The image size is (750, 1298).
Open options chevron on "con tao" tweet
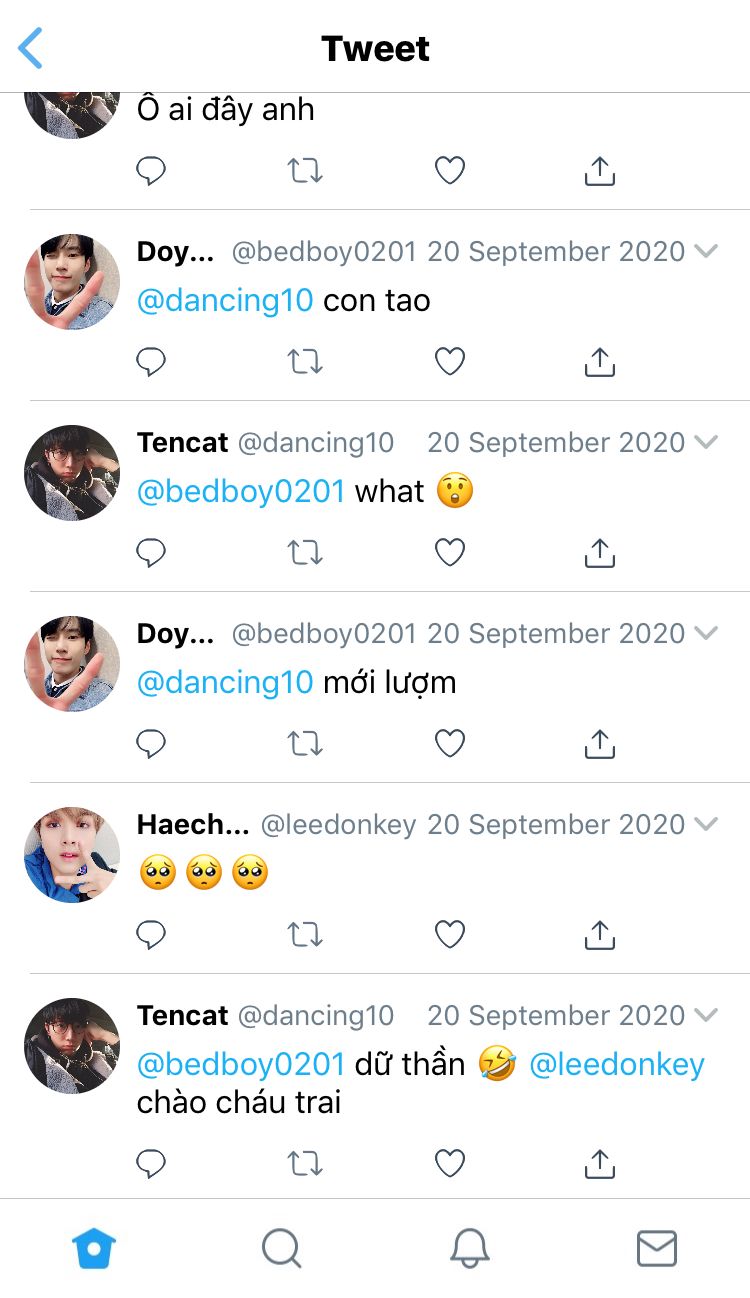(x=706, y=251)
